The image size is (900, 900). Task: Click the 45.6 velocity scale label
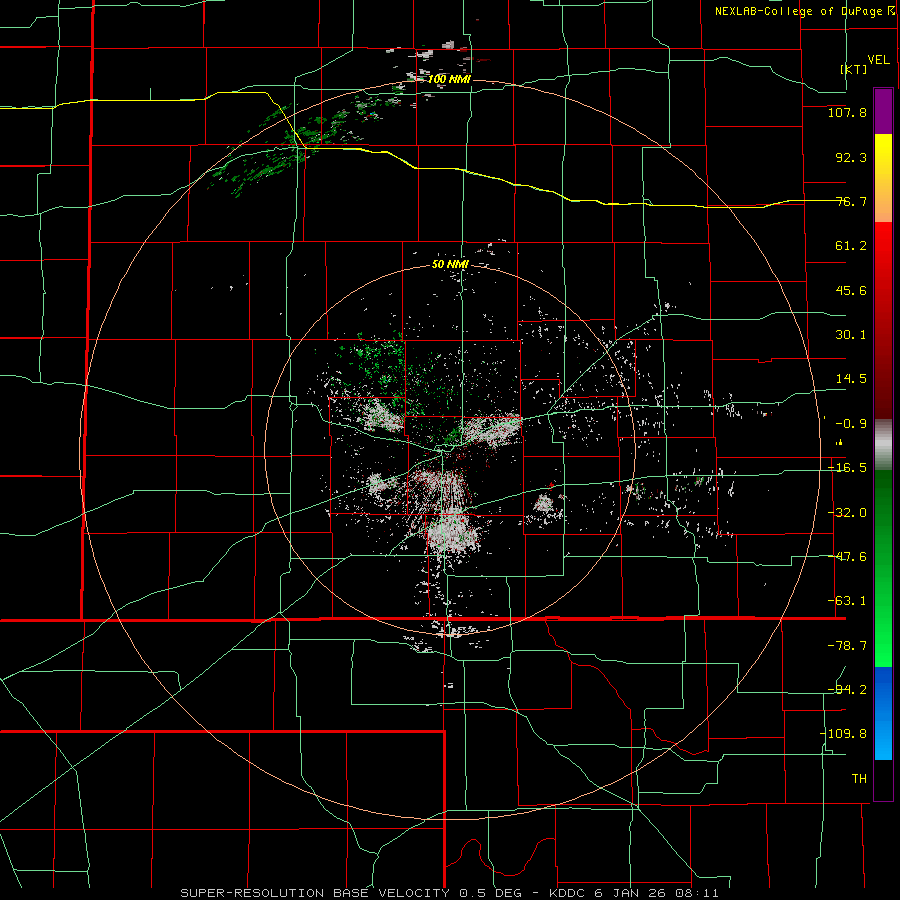851,290
